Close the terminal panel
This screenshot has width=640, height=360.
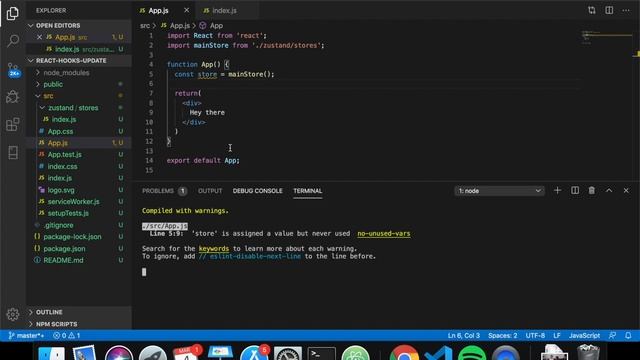coord(626,191)
